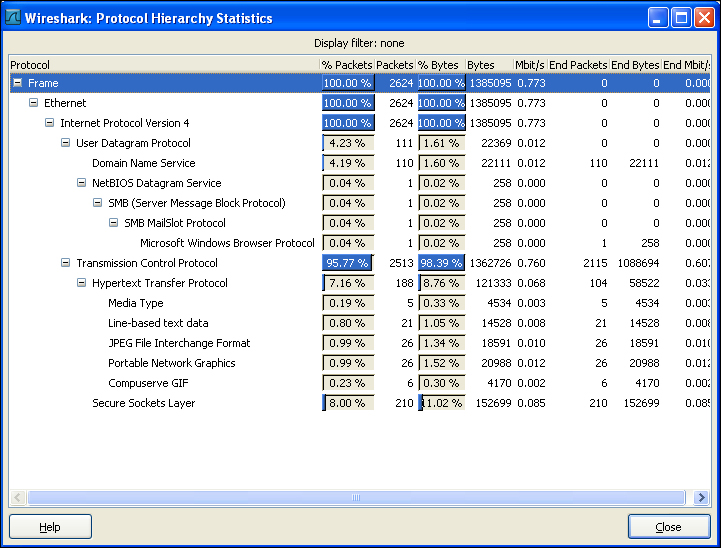This screenshot has width=721, height=548.
Task: Collapse User Datagram Protocol node
Action: coord(66,143)
